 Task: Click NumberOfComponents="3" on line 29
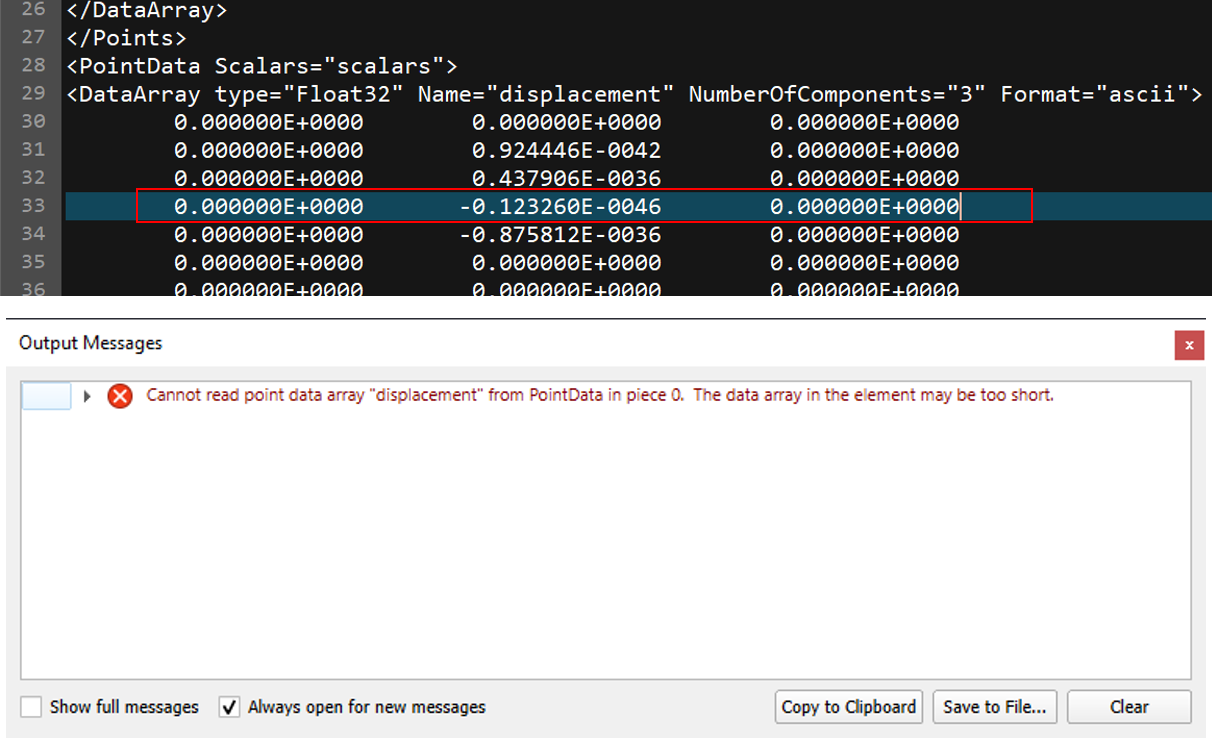(837, 95)
